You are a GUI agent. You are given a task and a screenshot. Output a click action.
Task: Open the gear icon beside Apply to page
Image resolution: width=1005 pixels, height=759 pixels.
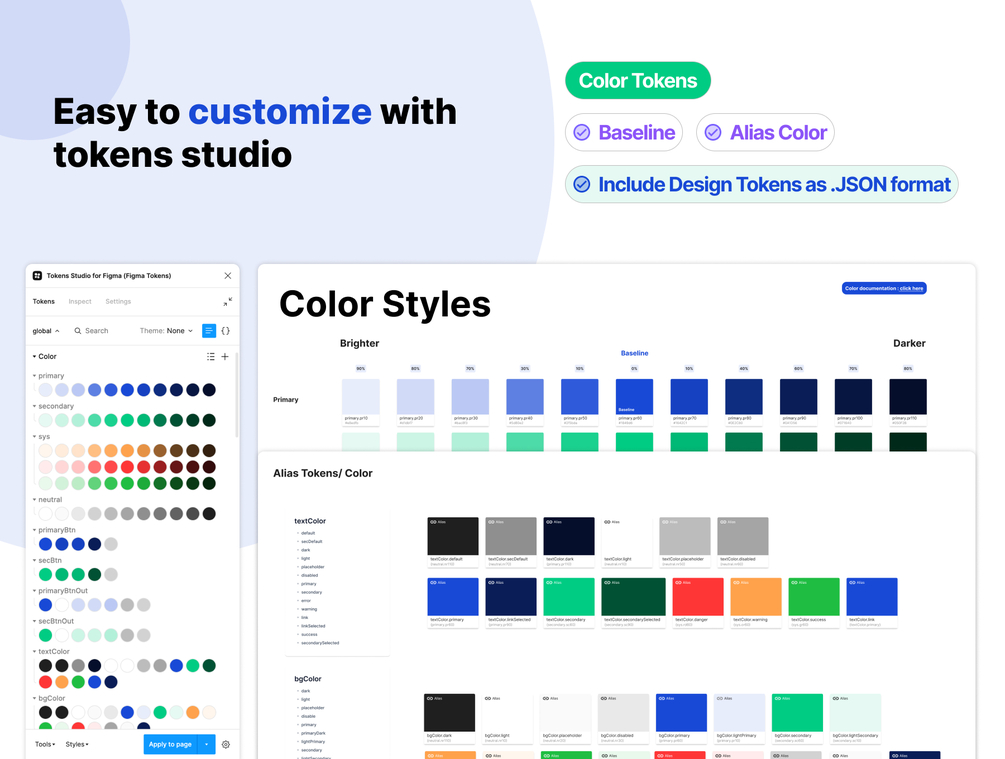coord(226,744)
